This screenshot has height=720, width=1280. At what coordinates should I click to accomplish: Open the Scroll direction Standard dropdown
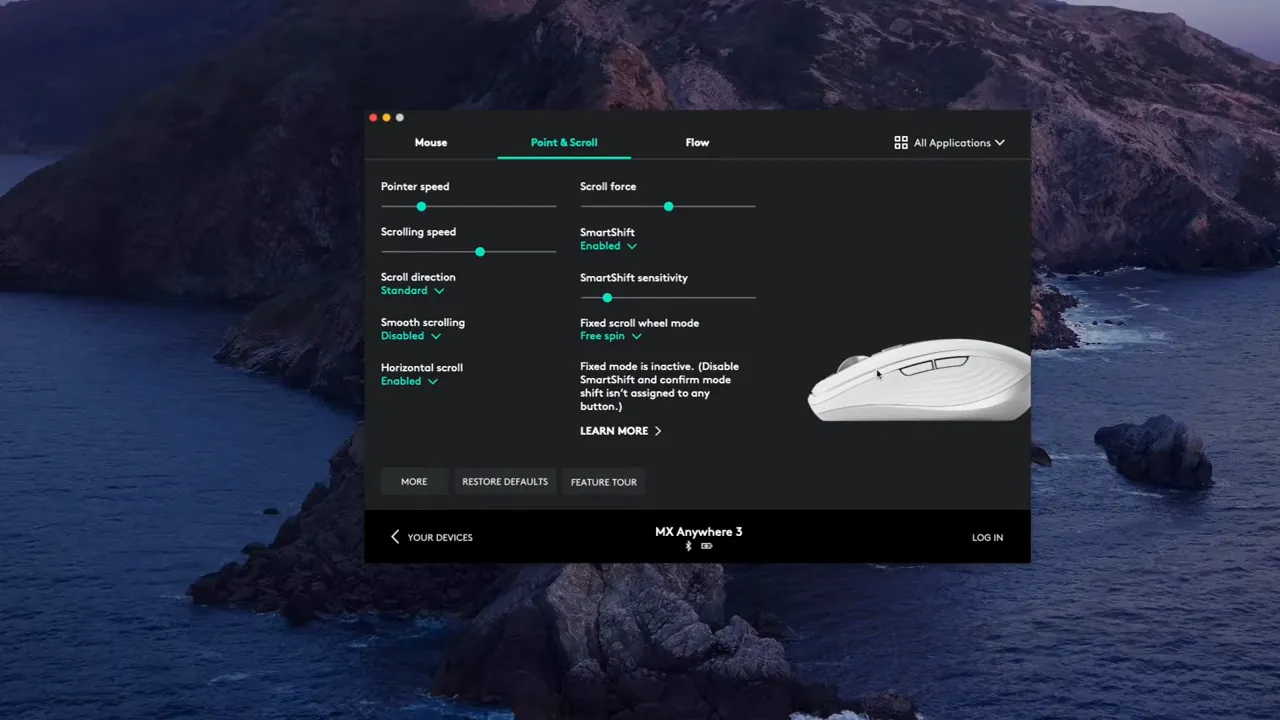(x=412, y=291)
